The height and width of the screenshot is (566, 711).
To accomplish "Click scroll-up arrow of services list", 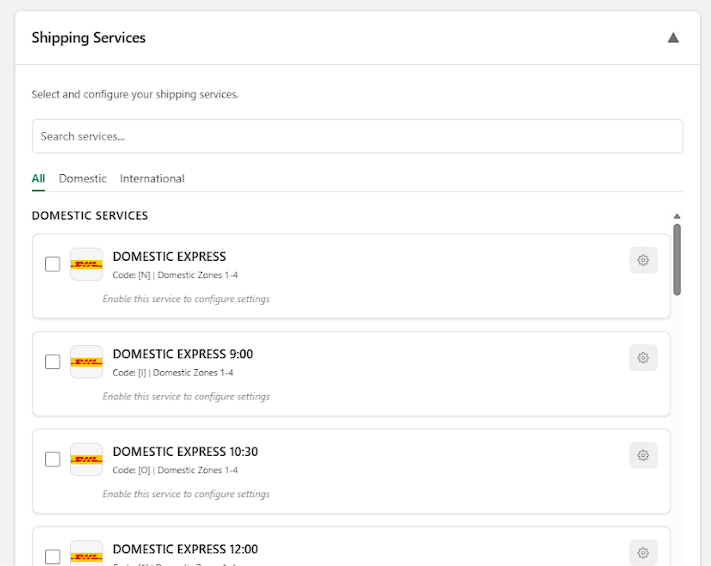I will point(677,216).
